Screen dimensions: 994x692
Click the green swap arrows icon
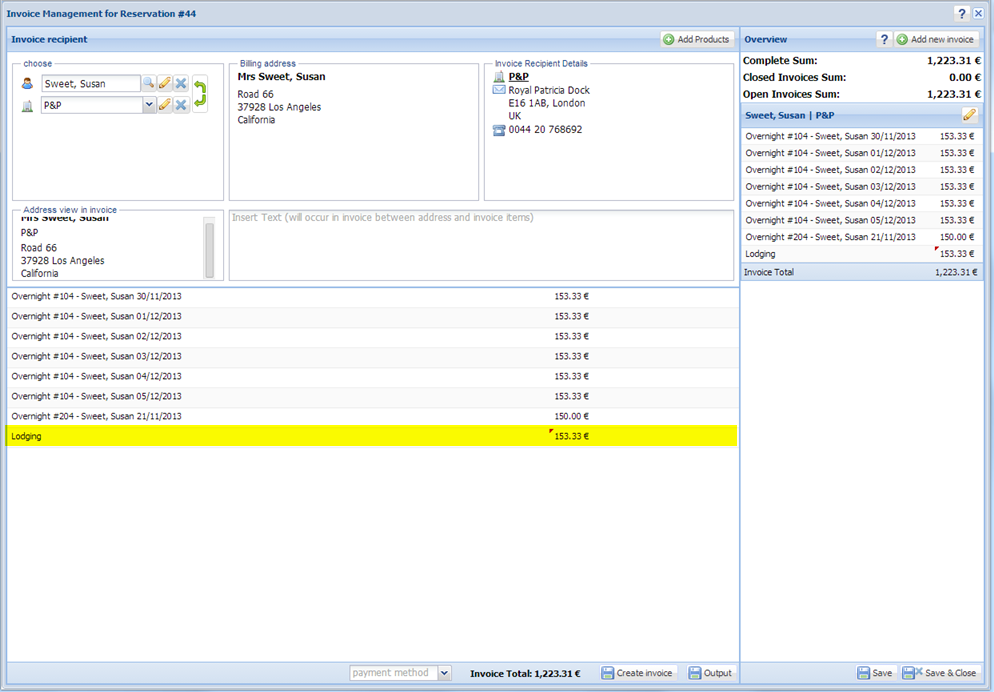click(200, 94)
